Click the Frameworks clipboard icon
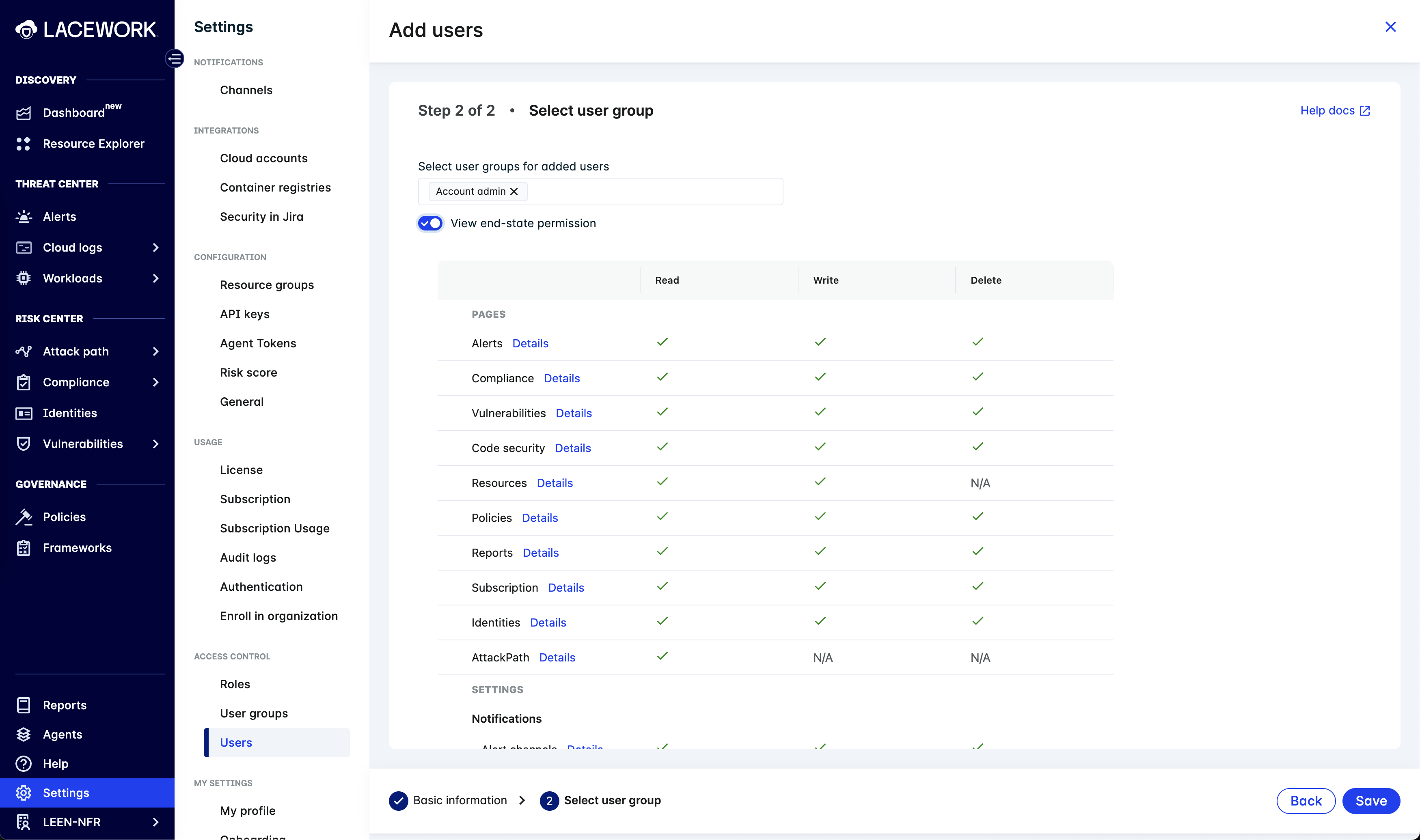This screenshot has height=840, width=1420. (x=23, y=548)
